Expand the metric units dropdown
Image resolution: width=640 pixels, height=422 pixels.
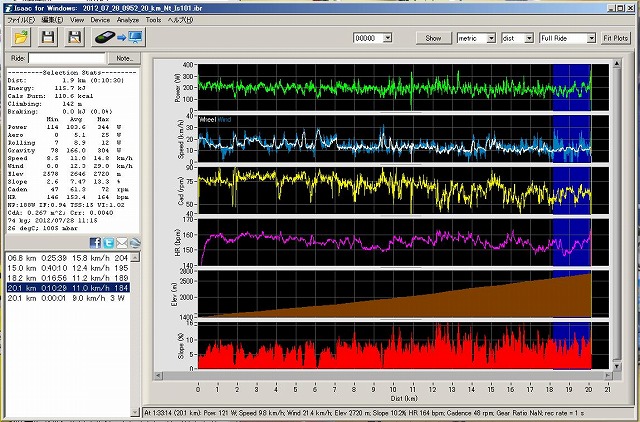(477, 38)
